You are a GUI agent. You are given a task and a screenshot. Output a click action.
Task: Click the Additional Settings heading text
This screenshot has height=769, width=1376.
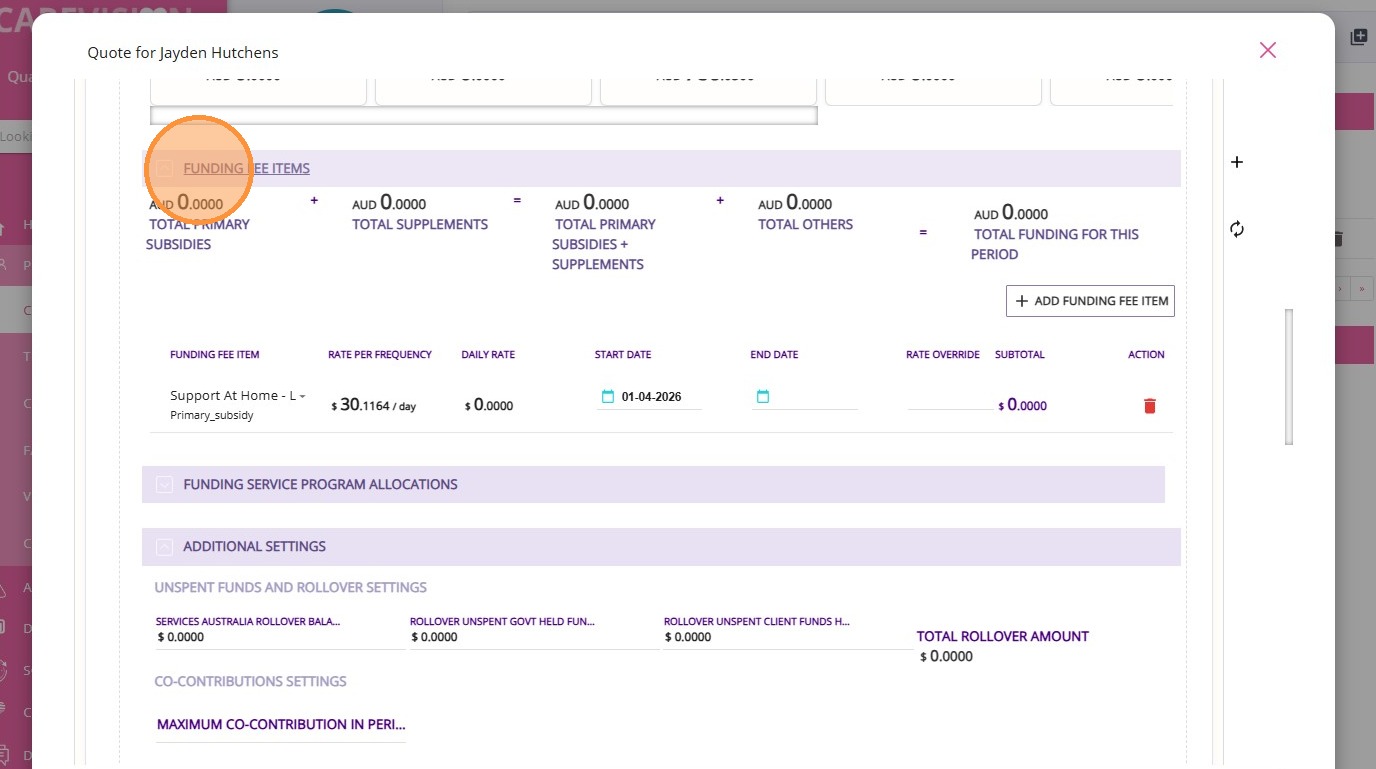pos(254,547)
